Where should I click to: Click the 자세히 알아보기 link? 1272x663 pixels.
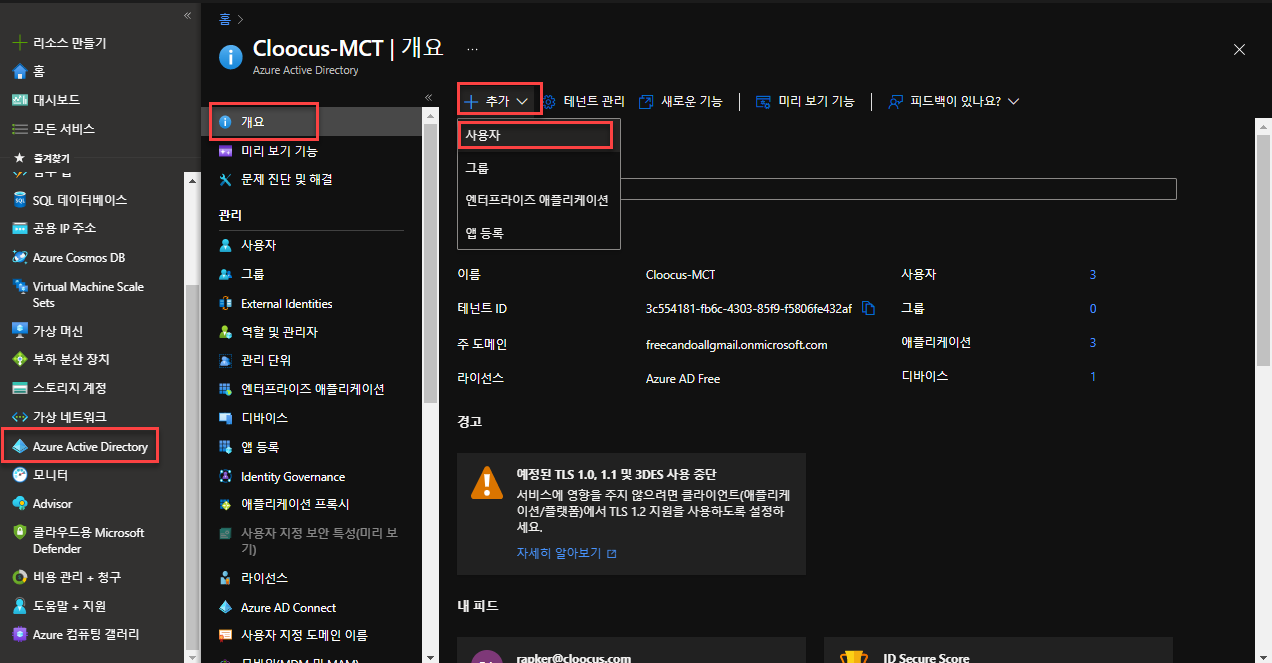[566, 553]
